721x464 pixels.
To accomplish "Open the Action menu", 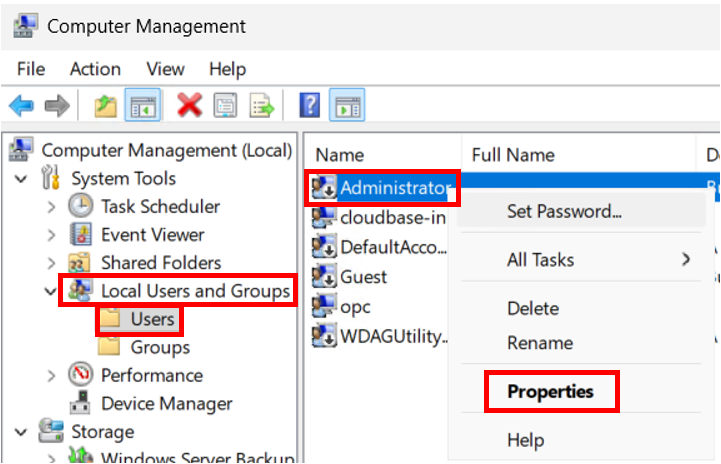I will pos(95,69).
